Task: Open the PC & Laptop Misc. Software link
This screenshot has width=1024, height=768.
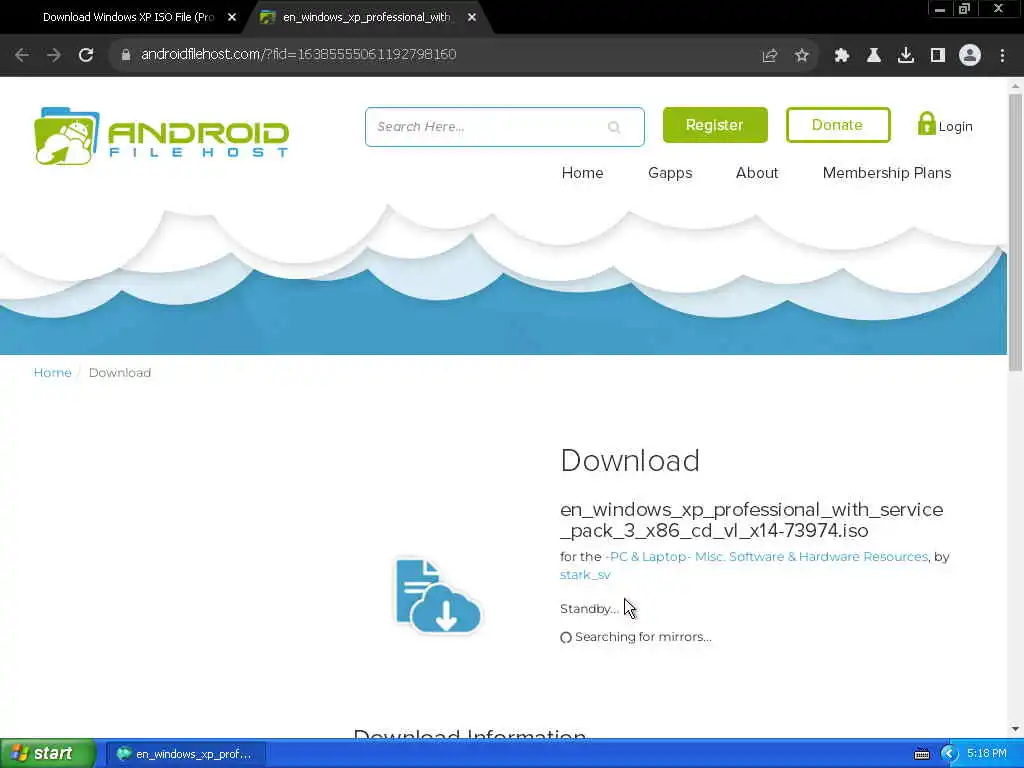Action: point(767,557)
